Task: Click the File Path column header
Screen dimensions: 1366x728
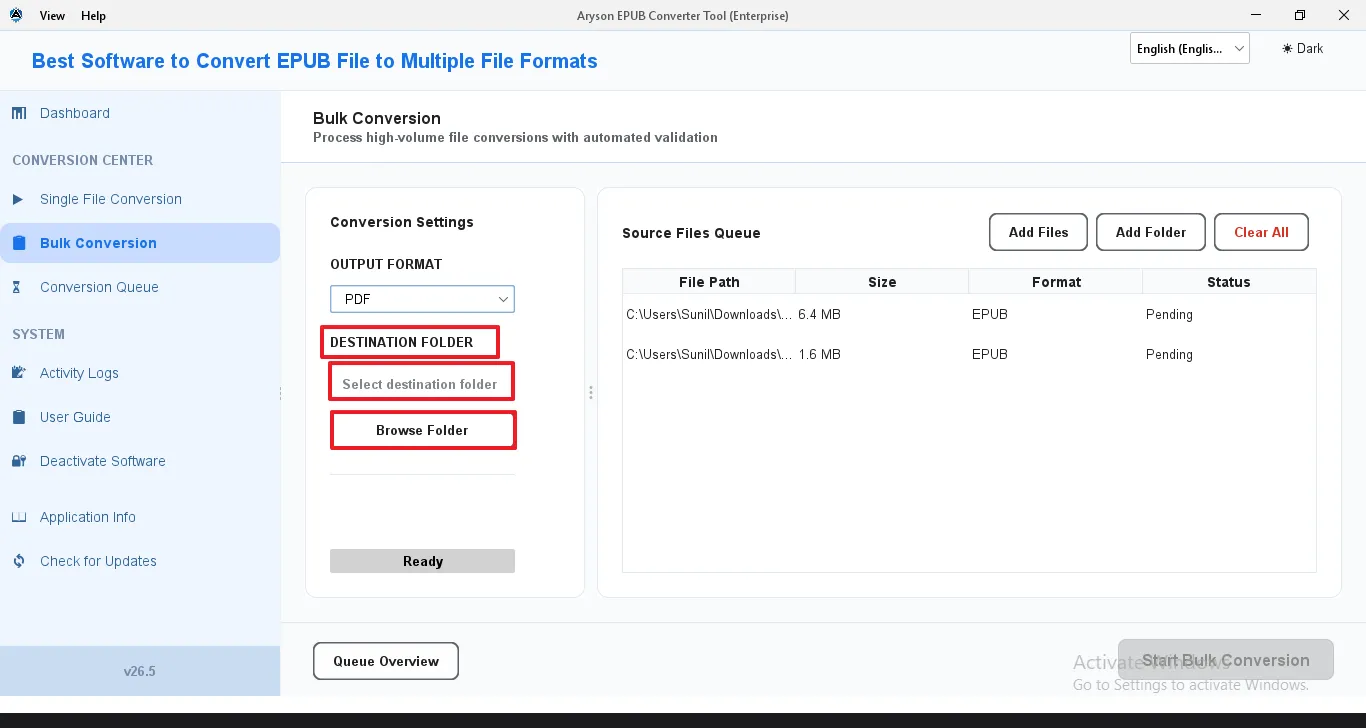Action: pyautogui.click(x=709, y=282)
